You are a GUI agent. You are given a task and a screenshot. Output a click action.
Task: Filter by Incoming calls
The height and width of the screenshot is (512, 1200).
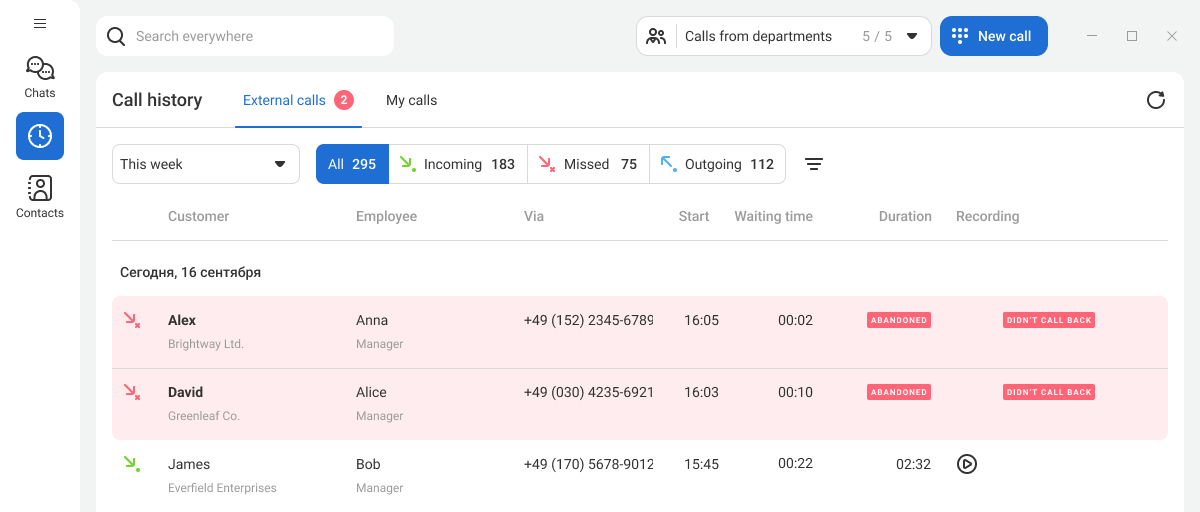coord(458,164)
